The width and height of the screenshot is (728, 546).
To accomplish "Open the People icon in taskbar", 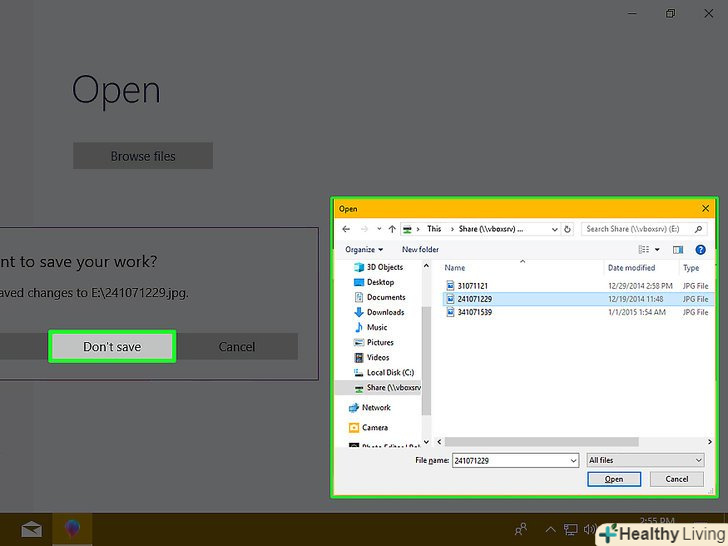I will point(521,529).
